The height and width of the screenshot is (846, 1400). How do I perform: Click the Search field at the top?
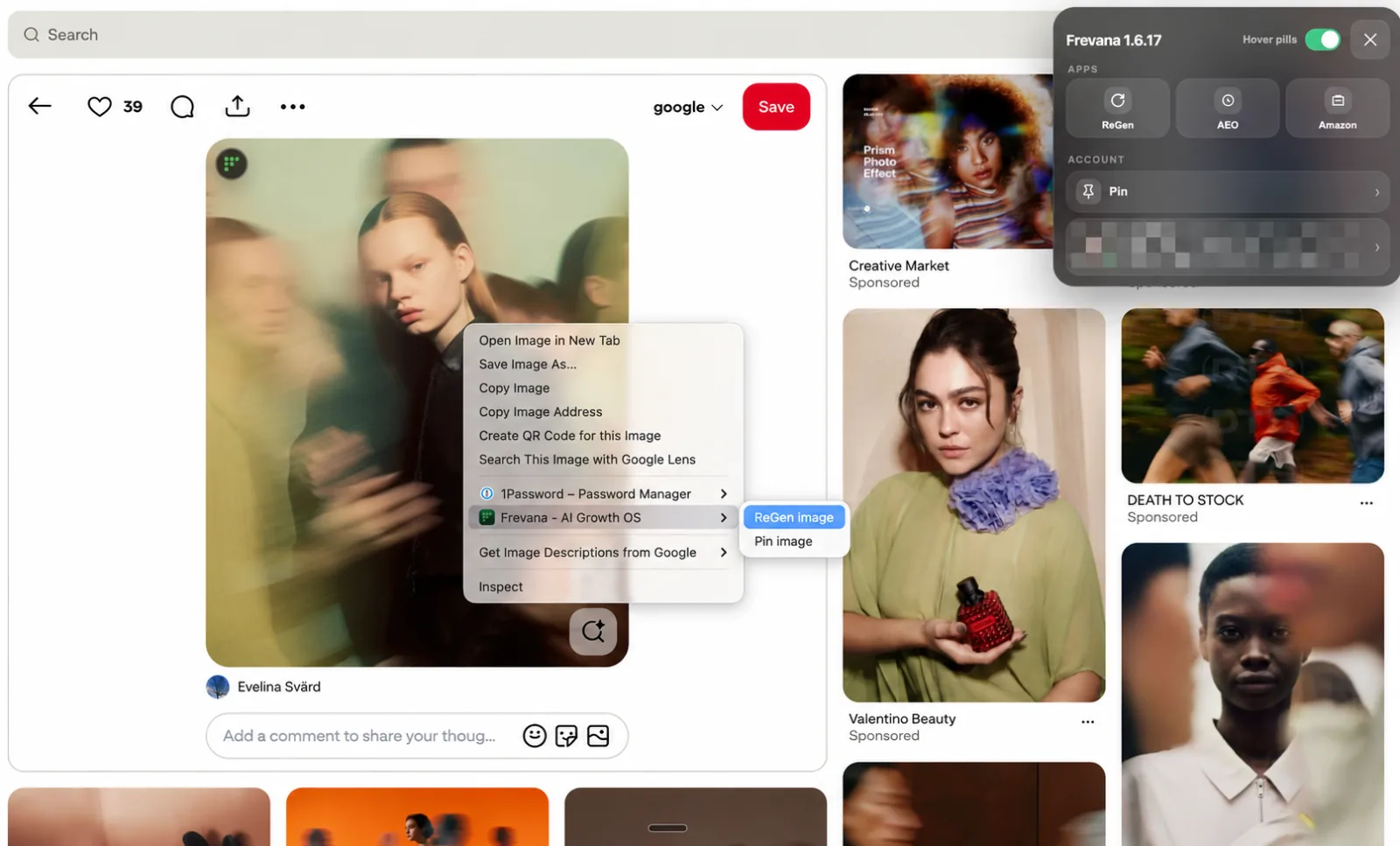pyautogui.click(x=529, y=35)
